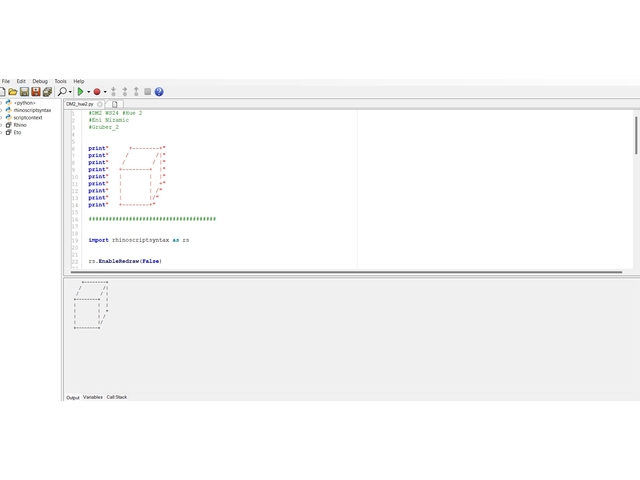Image resolution: width=640 pixels, height=480 pixels.
Task: Switch to the Output tab
Action: coord(73,397)
